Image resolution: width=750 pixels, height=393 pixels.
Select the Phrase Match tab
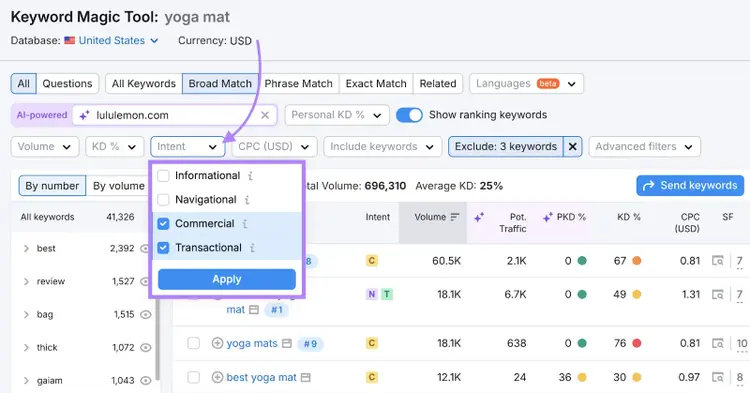click(298, 84)
